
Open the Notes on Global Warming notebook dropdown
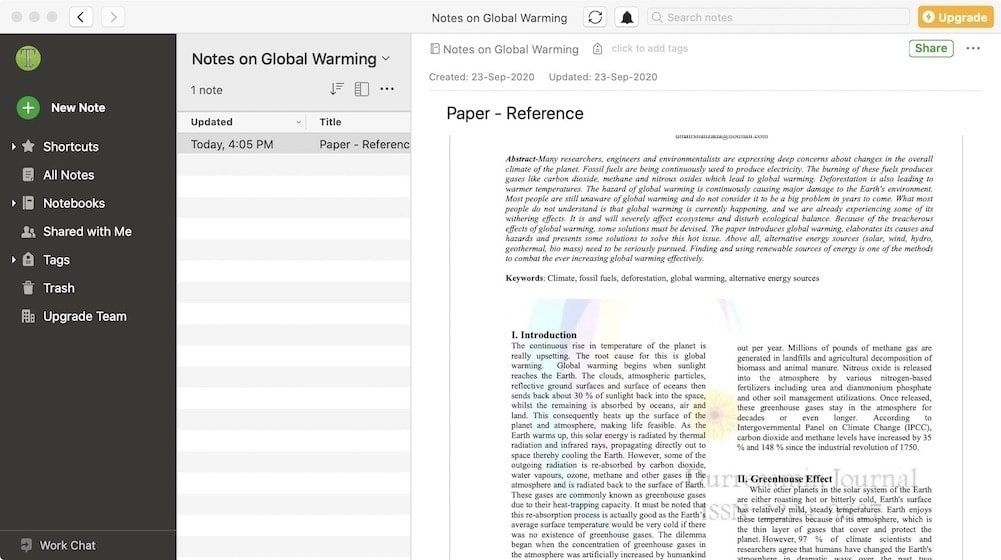coord(386,59)
